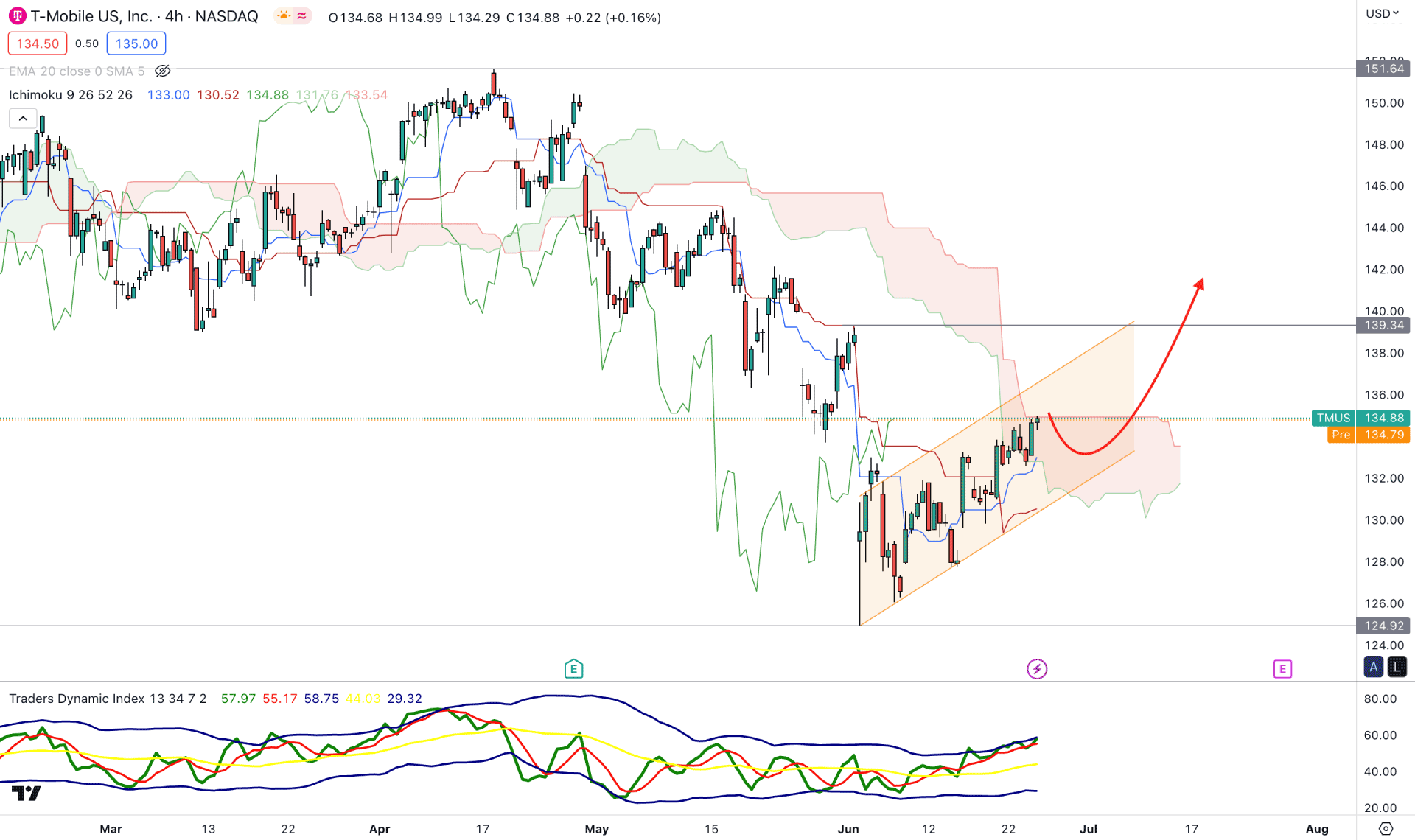Click the 146.00 price axis label
The width and height of the screenshot is (1415, 840).
click(1384, 186)
